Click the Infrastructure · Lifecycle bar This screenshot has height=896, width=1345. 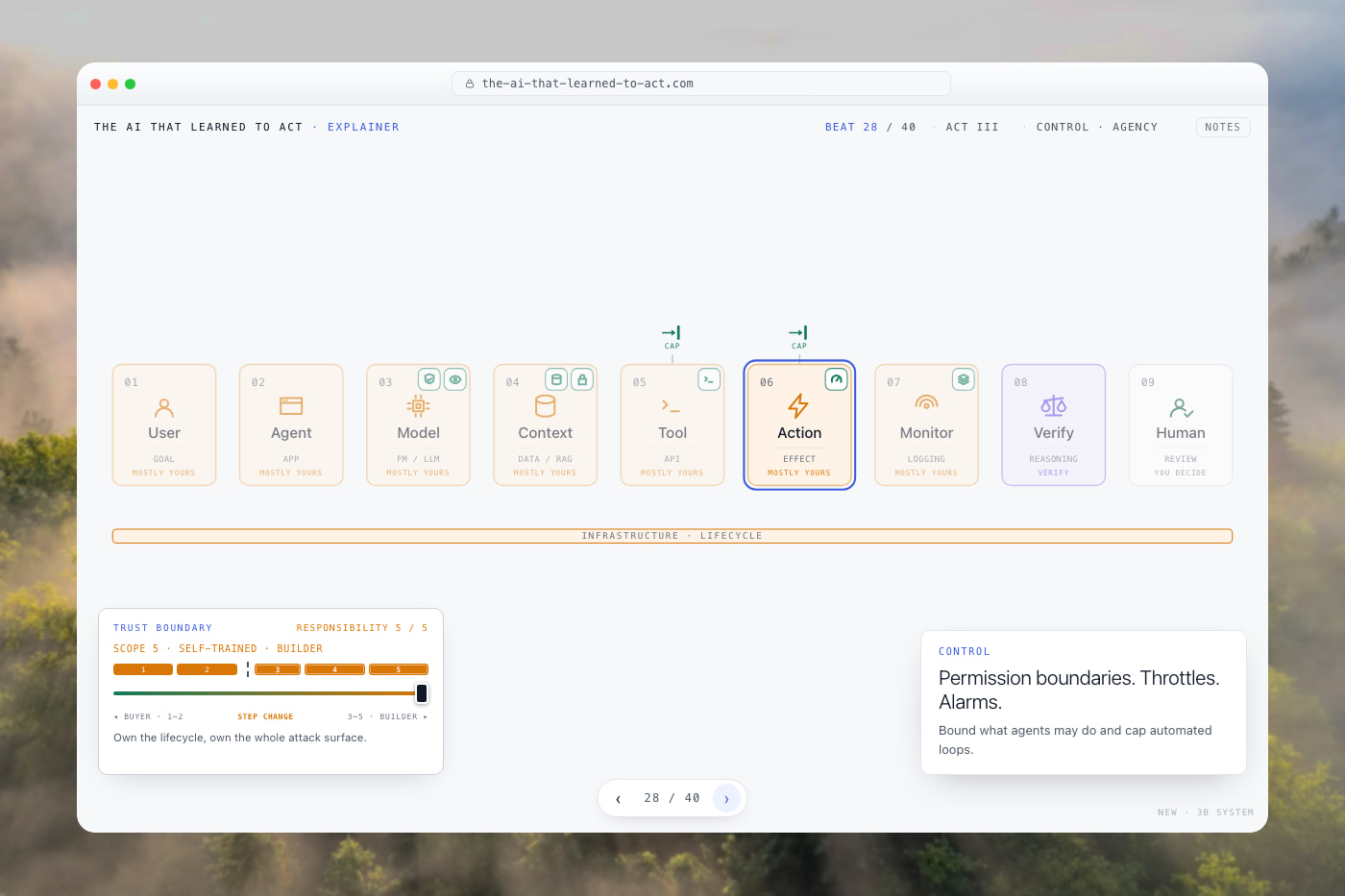point(672,536)
